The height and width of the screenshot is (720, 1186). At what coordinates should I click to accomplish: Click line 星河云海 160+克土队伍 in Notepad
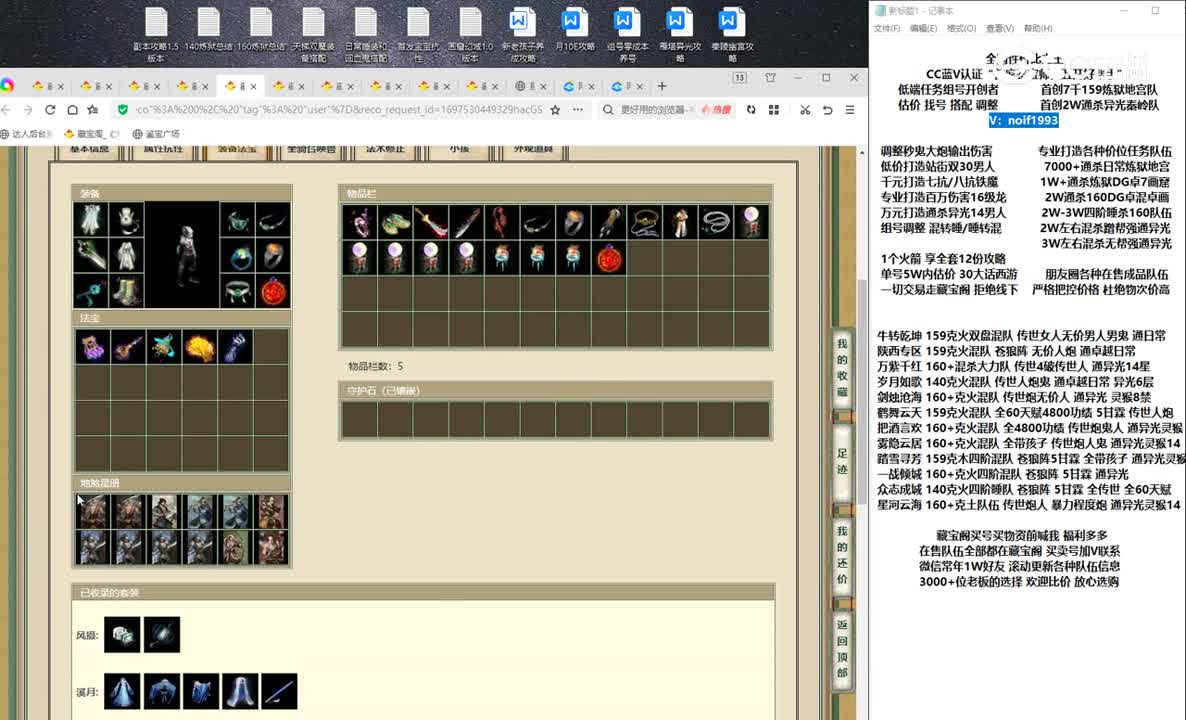click(x=1029, y=504)
